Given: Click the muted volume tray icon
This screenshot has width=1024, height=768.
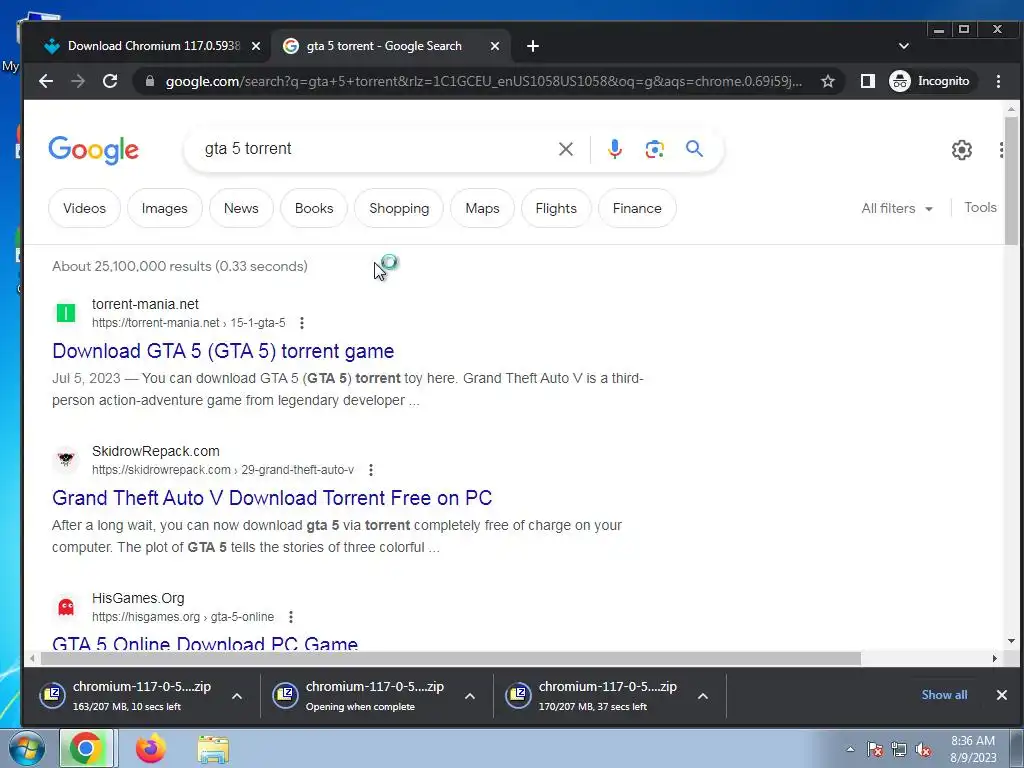Looking at the screenshot, I should pyautogui.click(x=924, y=749).
